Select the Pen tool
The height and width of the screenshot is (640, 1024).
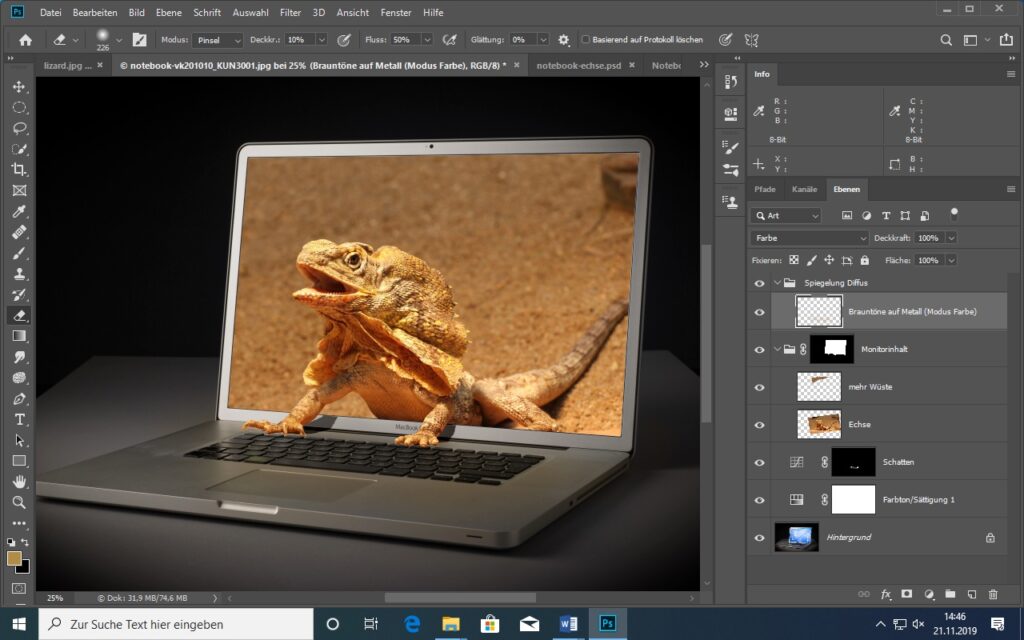pos(19,398)
